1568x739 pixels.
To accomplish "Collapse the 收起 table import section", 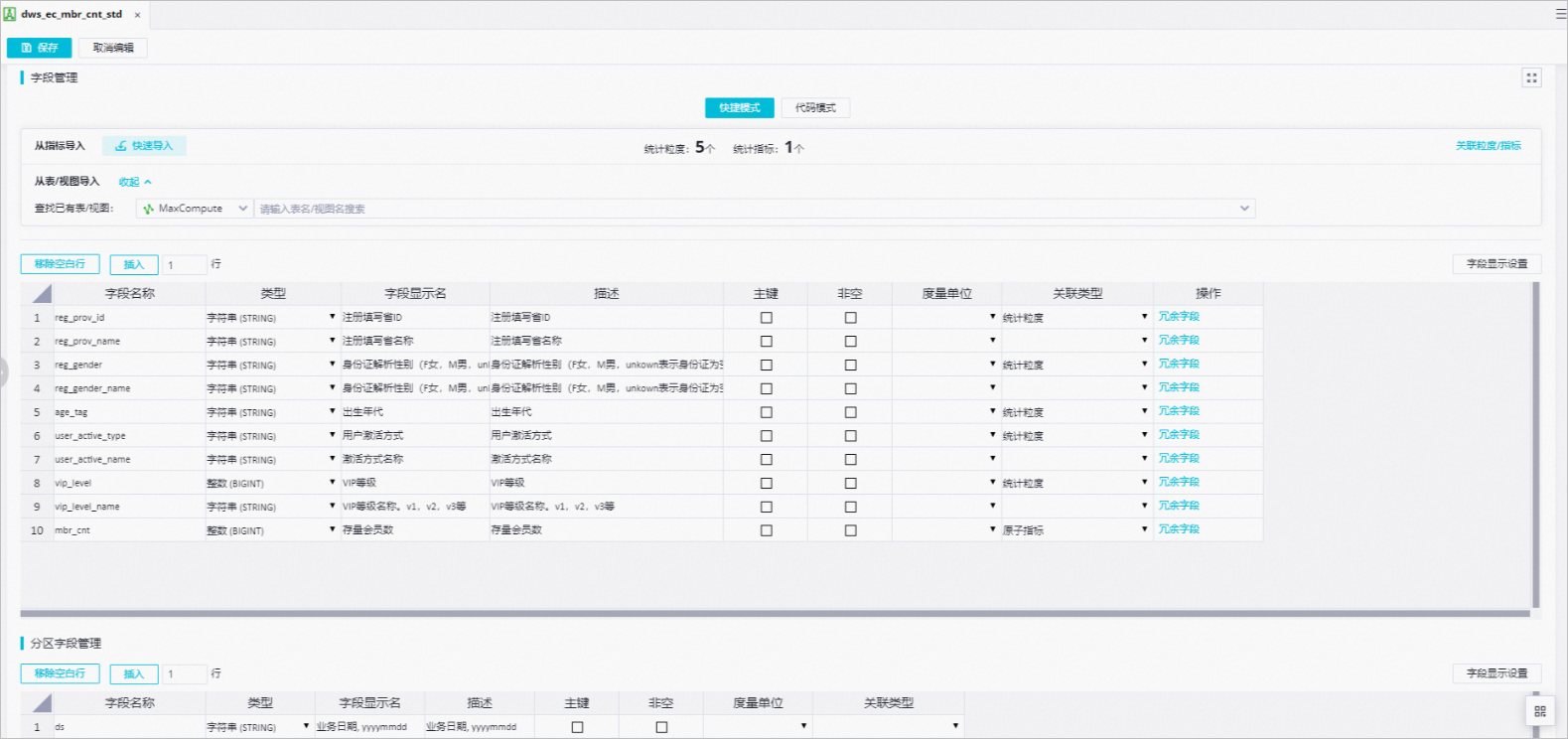I will [135, 182].
